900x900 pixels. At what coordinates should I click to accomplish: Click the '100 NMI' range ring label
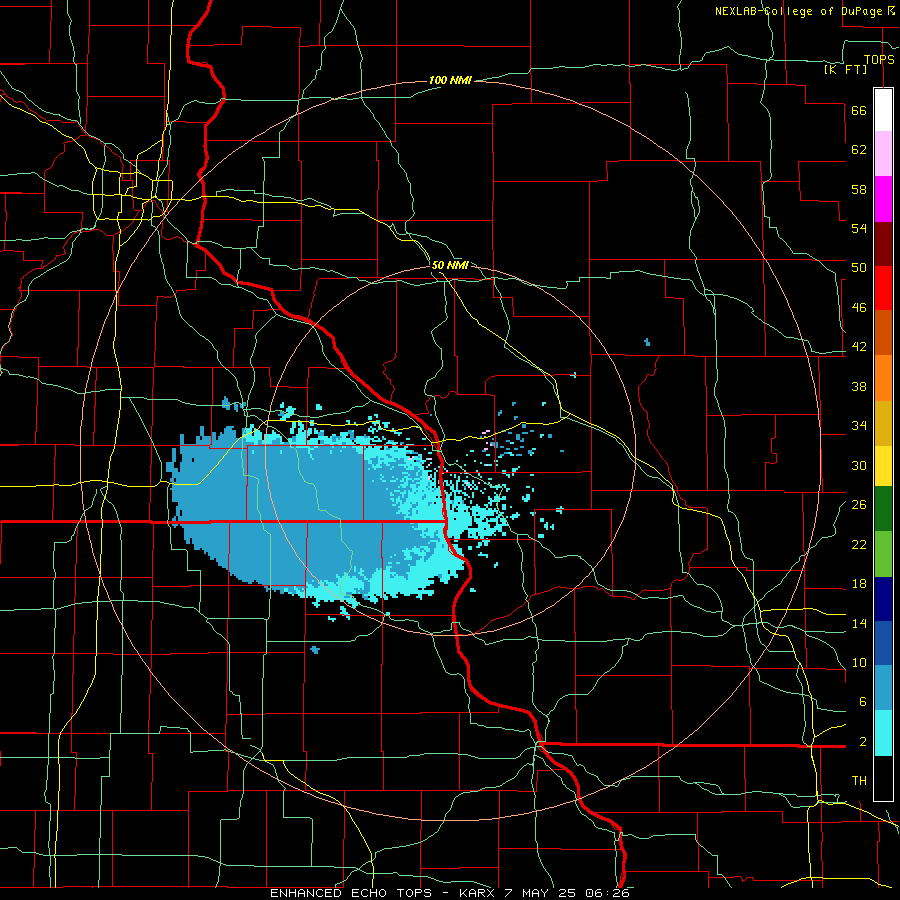pyautogui.click(x=450, y=80)
